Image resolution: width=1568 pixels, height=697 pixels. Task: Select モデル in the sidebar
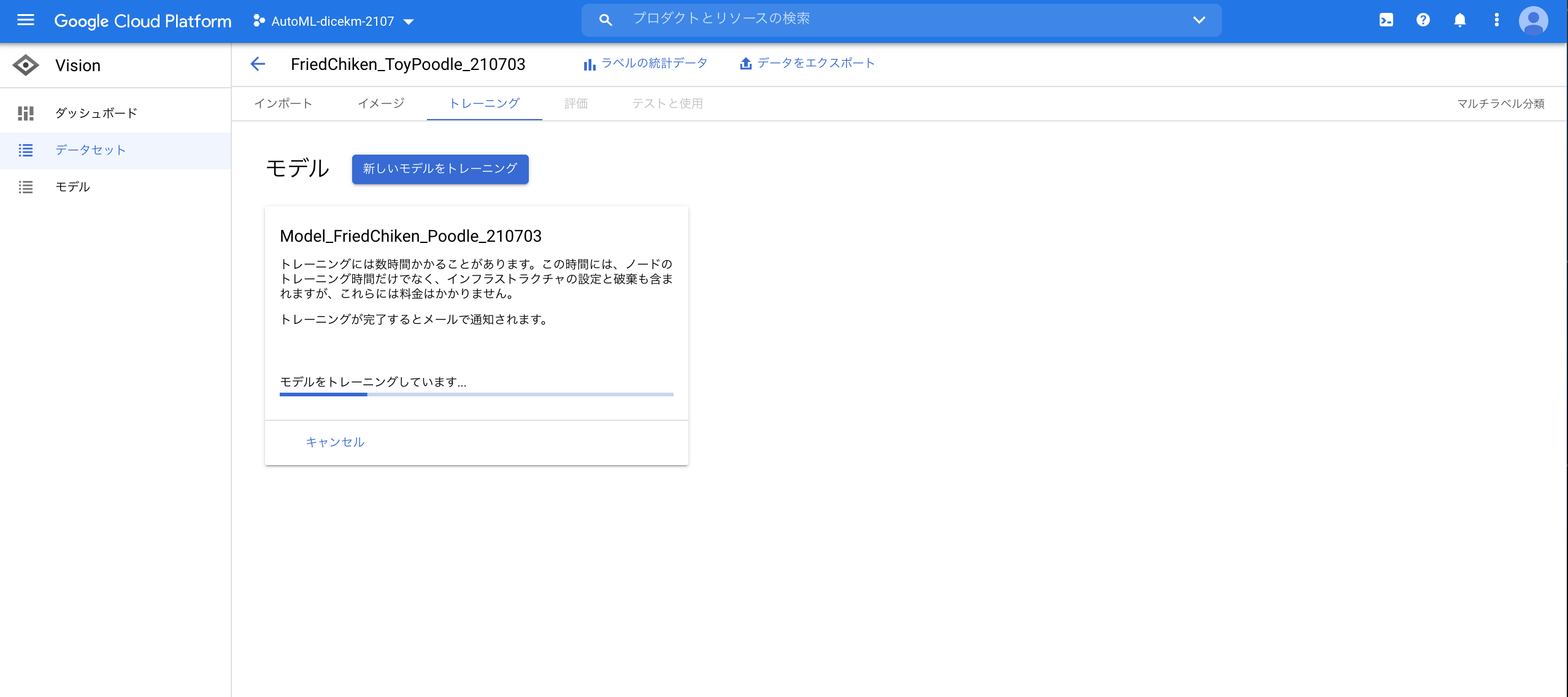click(x=72, y=187)
